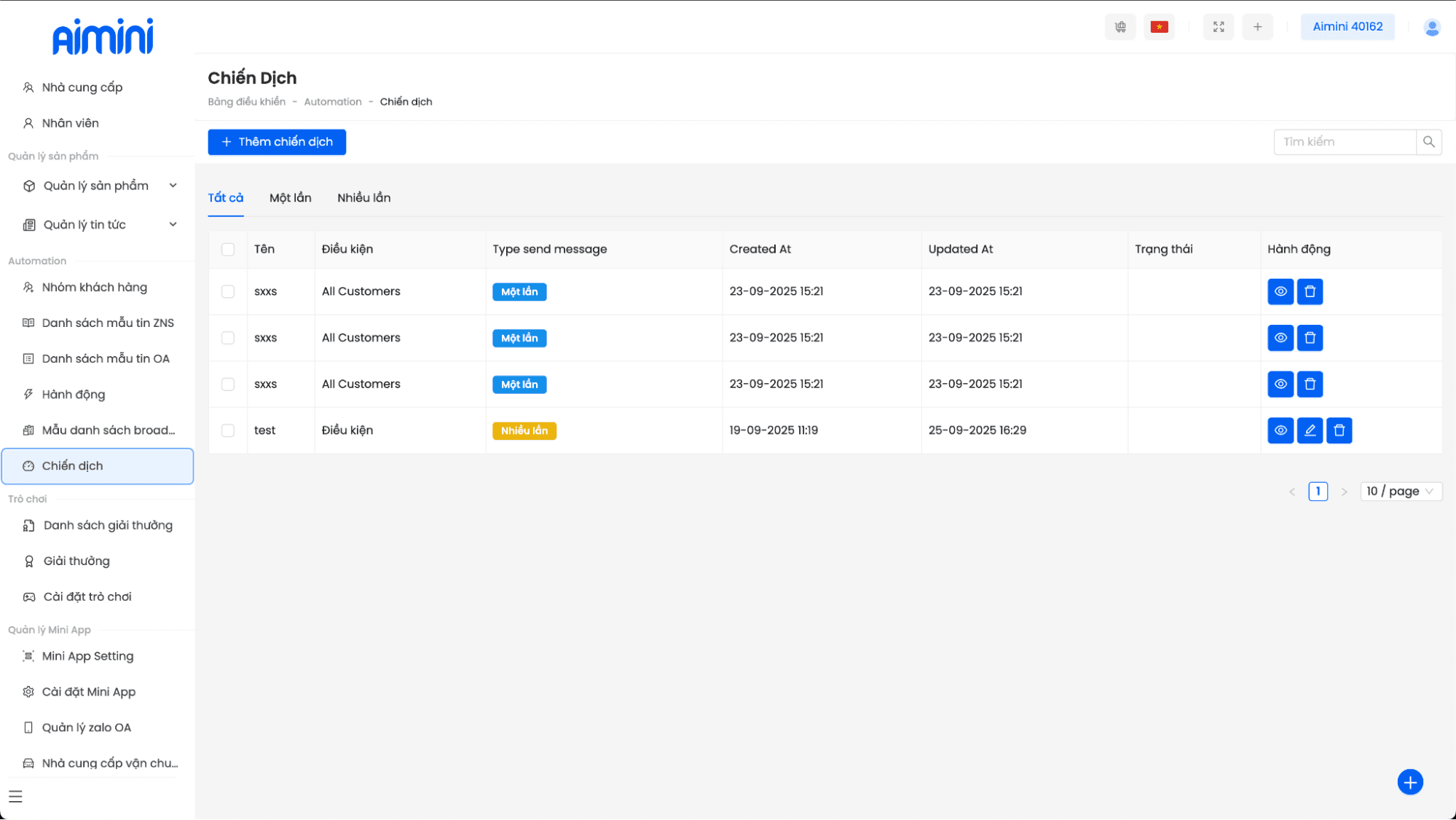View first sxxs campaign with eye icon

pos(1280,291)
